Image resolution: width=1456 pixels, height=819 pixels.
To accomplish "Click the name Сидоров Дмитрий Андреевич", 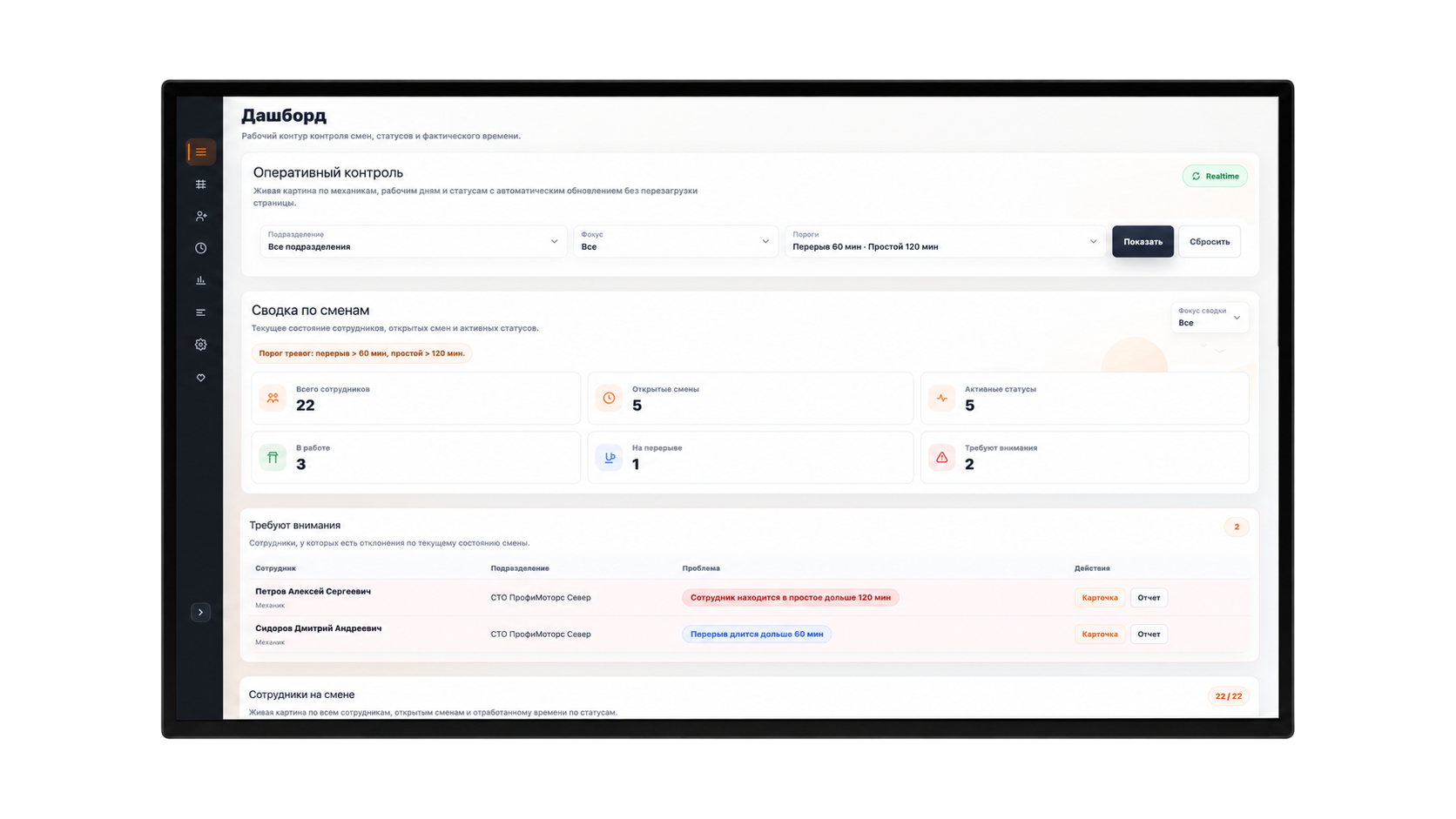I will (x=318, y=628).
